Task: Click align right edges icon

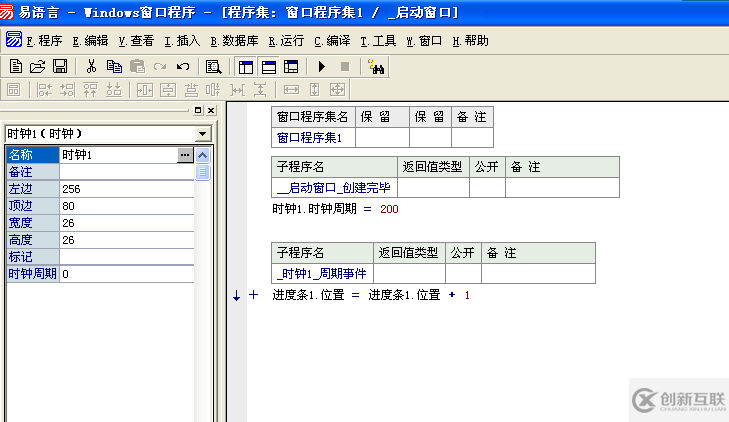Action: pyautogui.click(x=67, y=90)
